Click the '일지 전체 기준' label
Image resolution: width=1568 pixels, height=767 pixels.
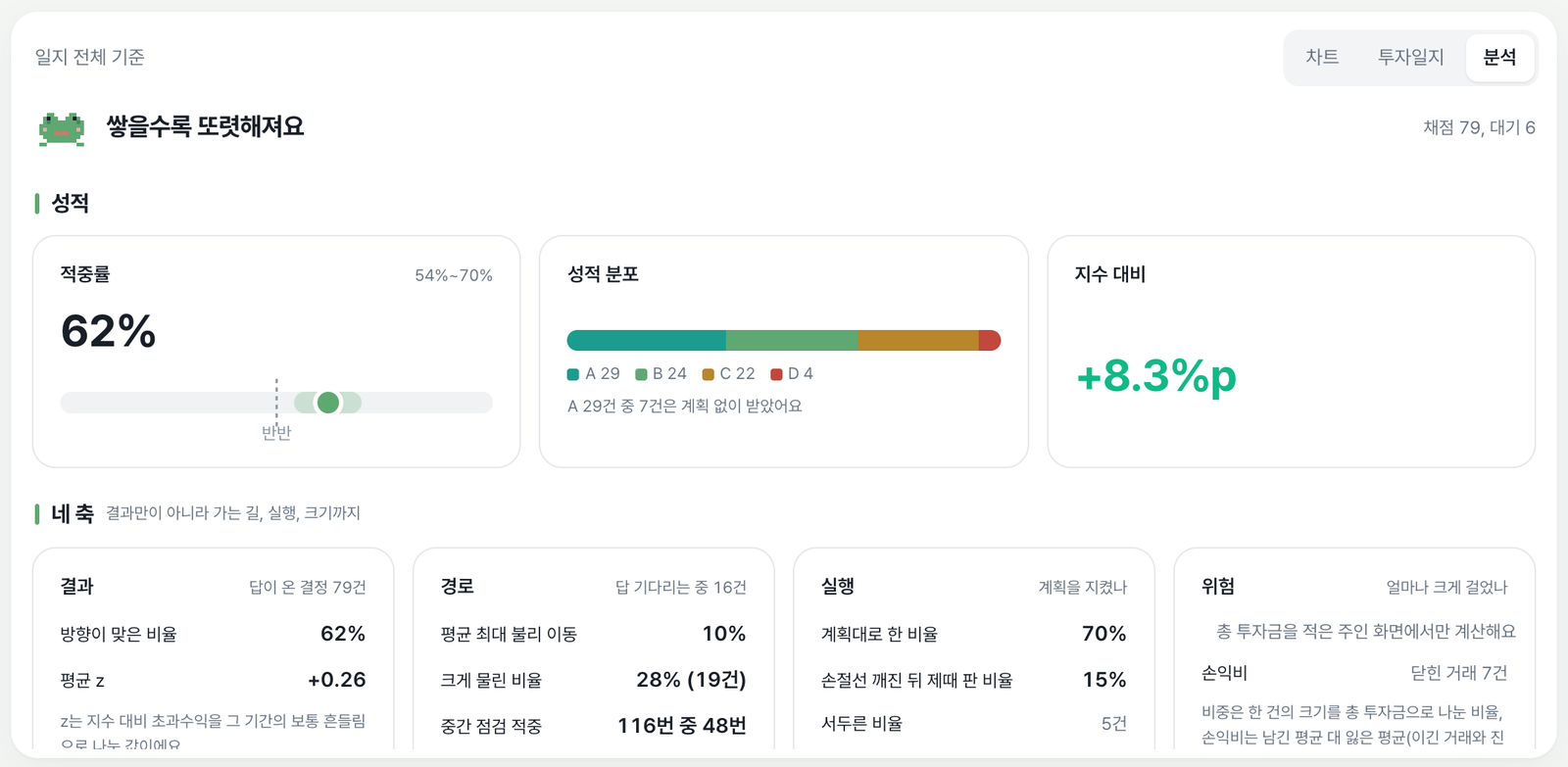point(90,58)
